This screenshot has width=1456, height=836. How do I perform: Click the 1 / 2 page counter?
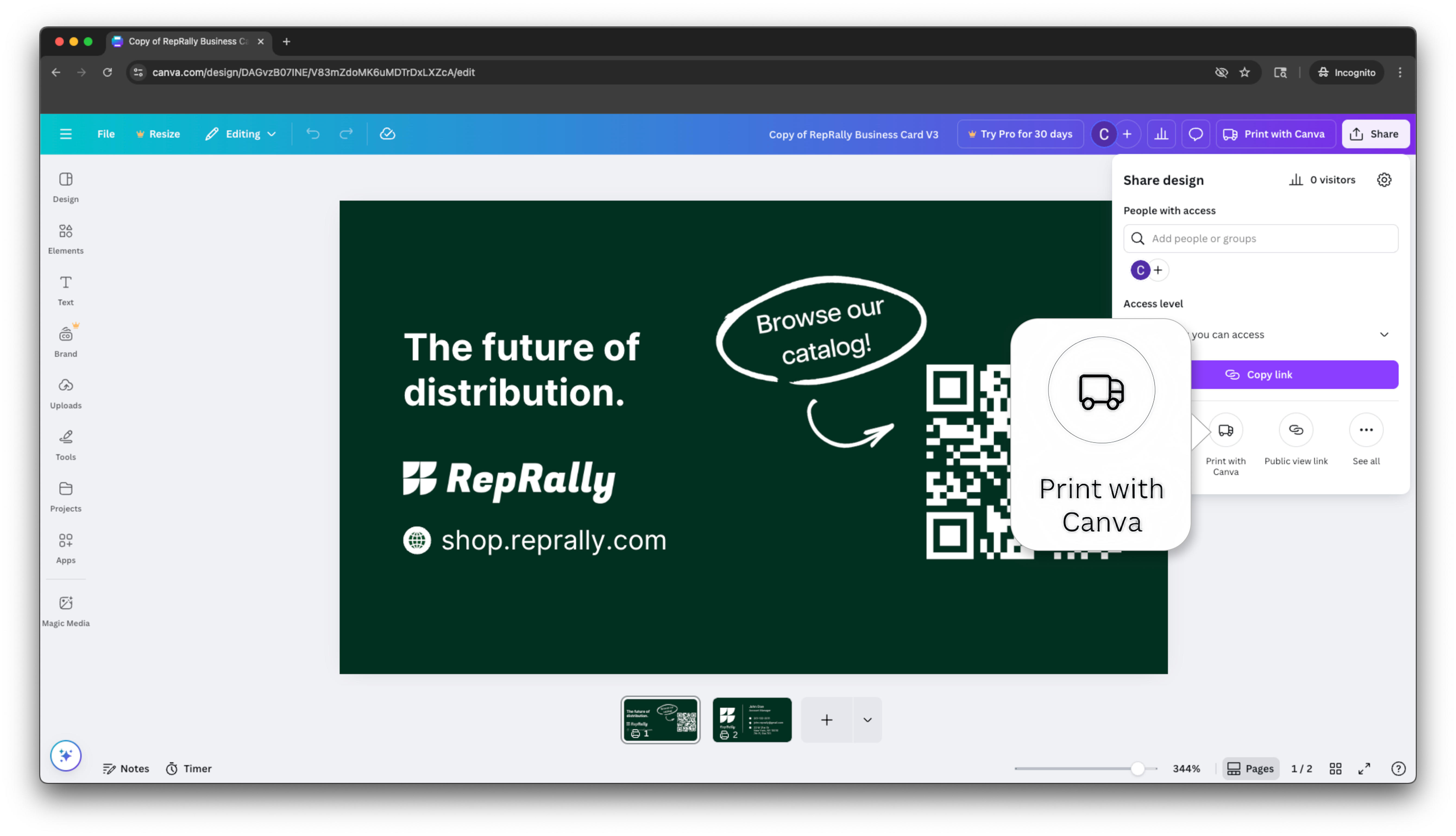[1301, 769]
